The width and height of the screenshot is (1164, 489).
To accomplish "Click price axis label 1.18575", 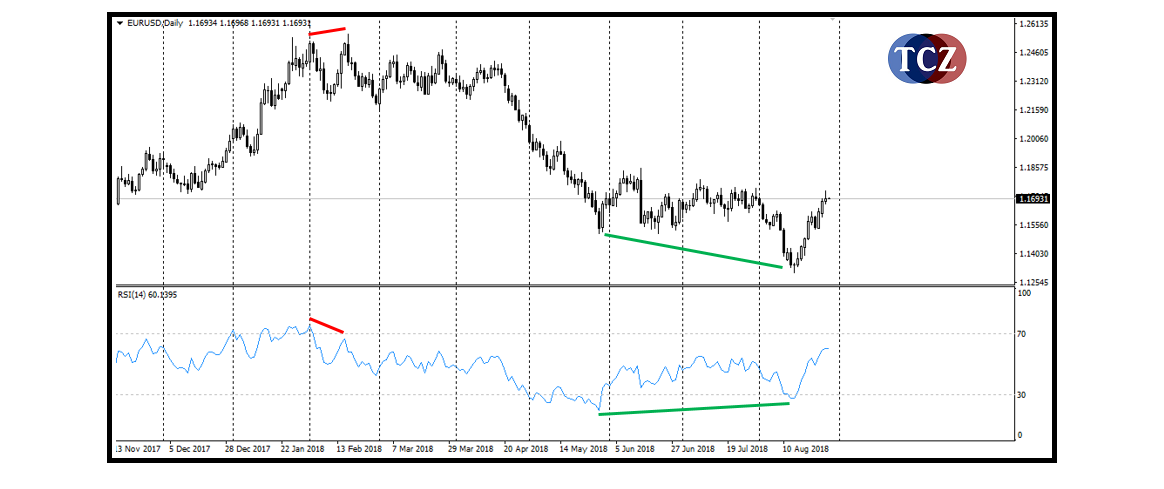I will click(x=1033, y=168).
